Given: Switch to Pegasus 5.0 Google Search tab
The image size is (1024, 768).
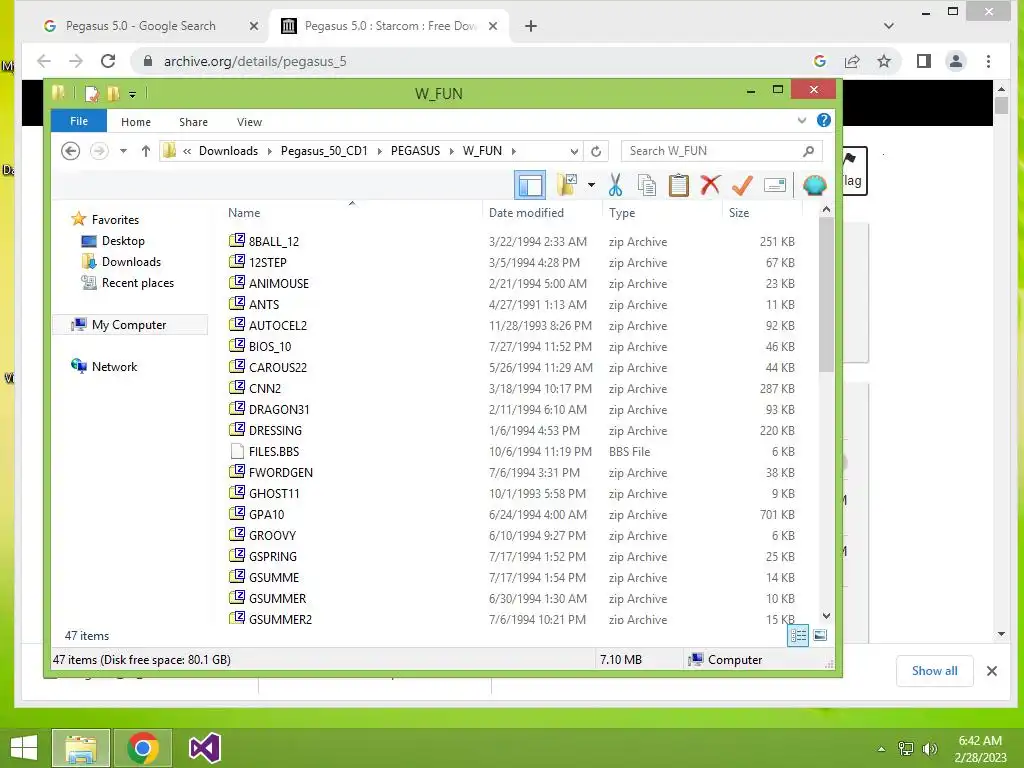Looking at the screenshot, I should 140,26.
